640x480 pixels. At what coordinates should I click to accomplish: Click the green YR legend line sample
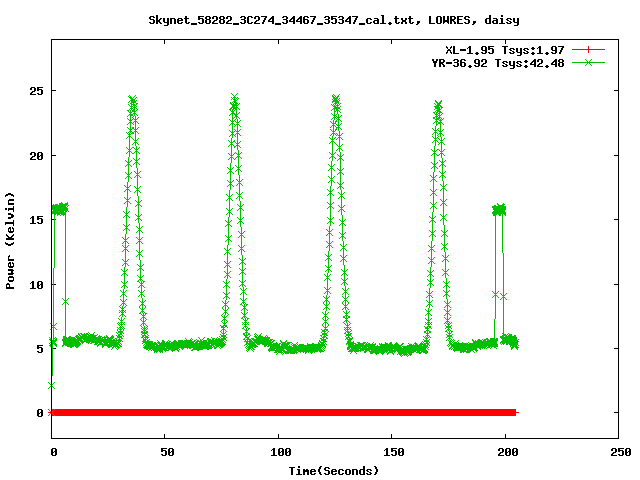pyautogui.click(x=588, y=63)
